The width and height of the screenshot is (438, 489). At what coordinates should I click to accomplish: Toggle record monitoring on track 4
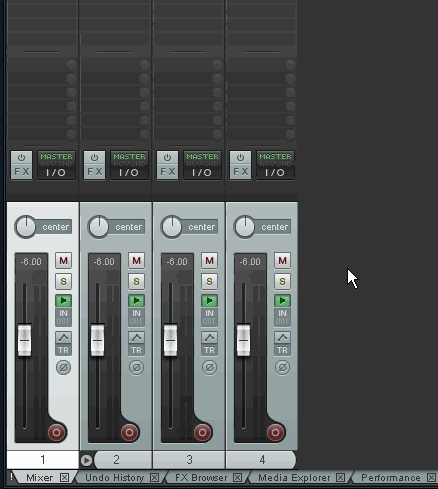282,301
